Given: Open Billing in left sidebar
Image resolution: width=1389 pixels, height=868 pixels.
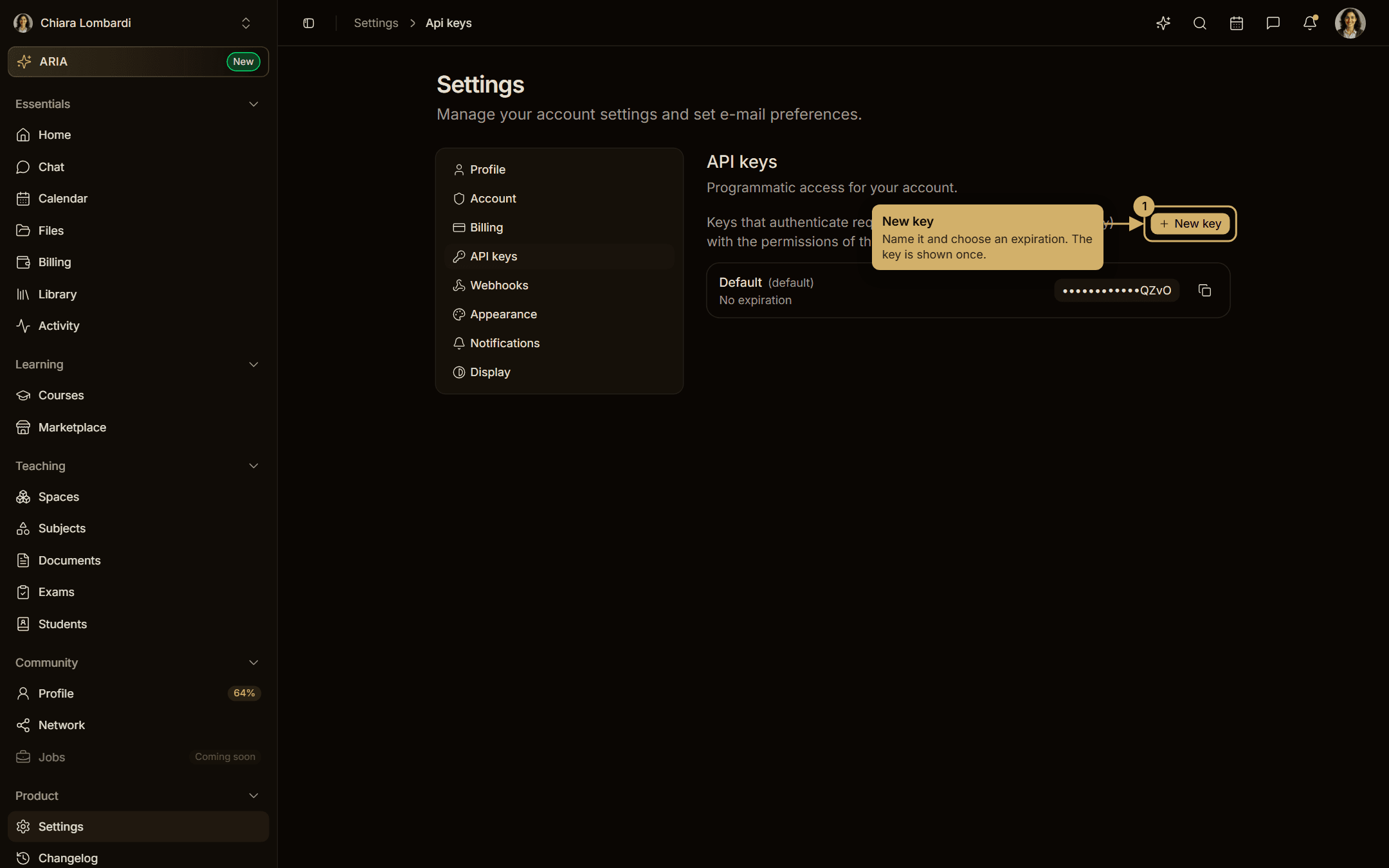Looking at the screenshot, I should pyautogui.click(x=138, y=262).
